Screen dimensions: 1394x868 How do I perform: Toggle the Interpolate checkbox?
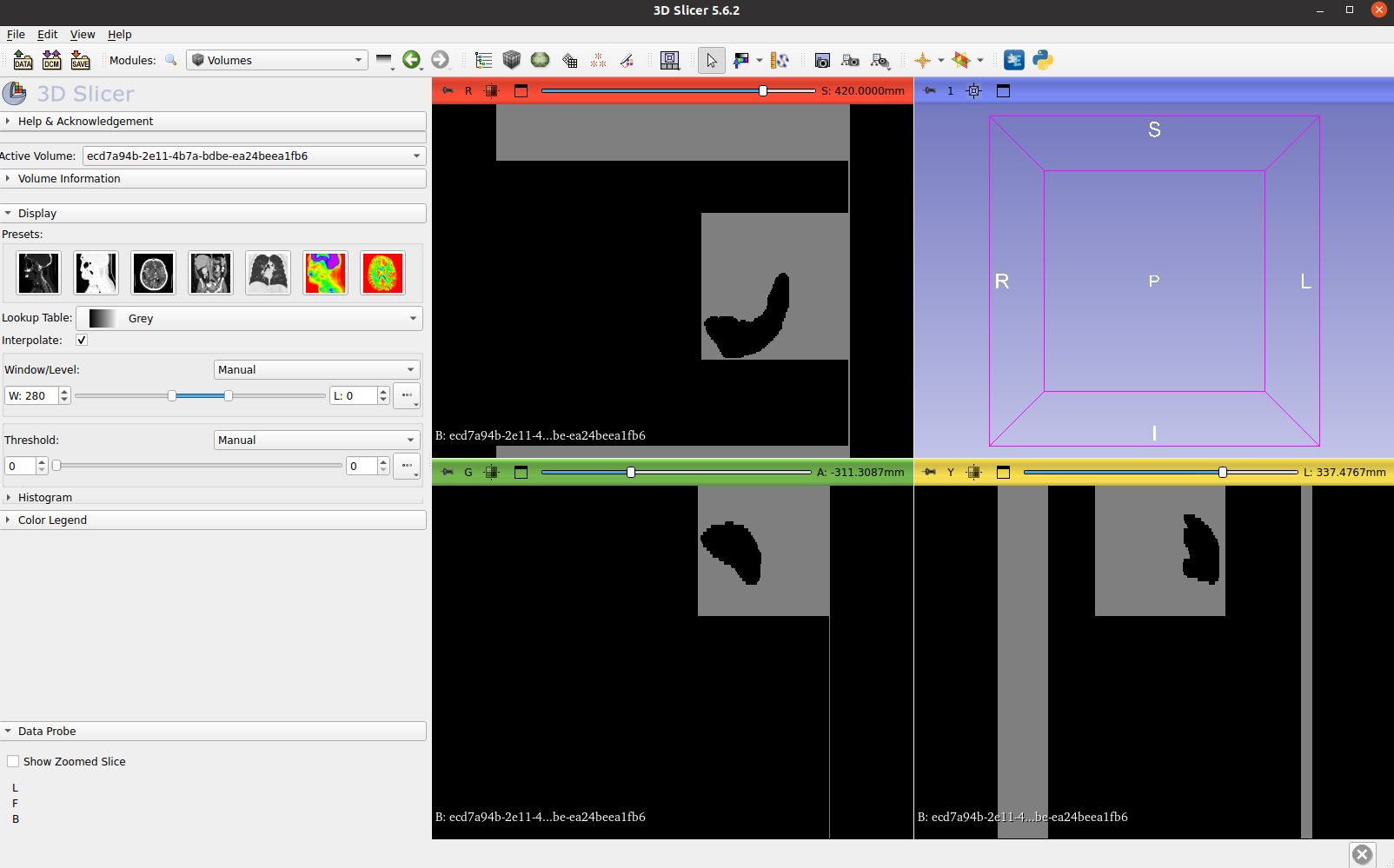tap(82, 340)
